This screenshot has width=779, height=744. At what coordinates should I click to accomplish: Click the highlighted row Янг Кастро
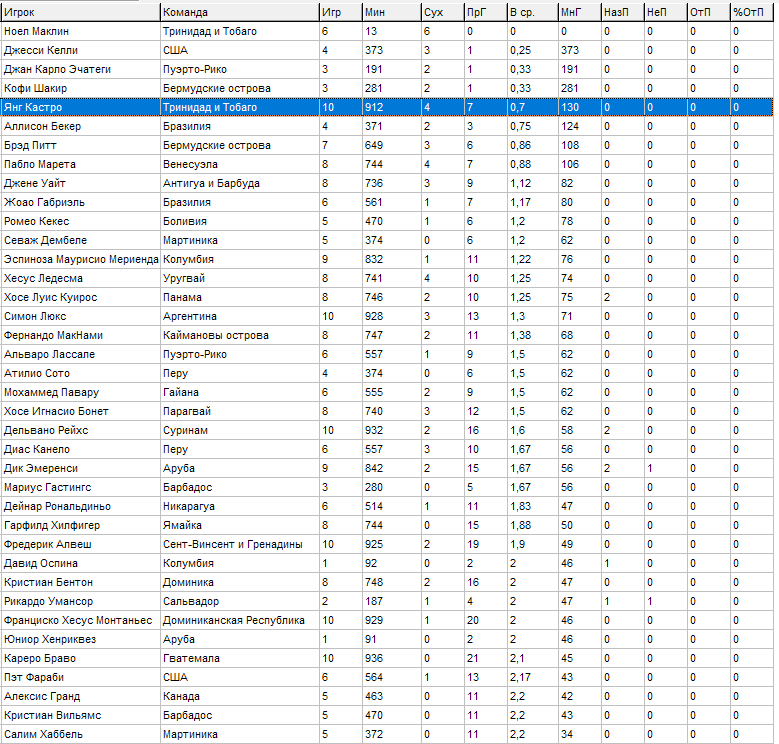pyautogui.click(x=387, y=107)
